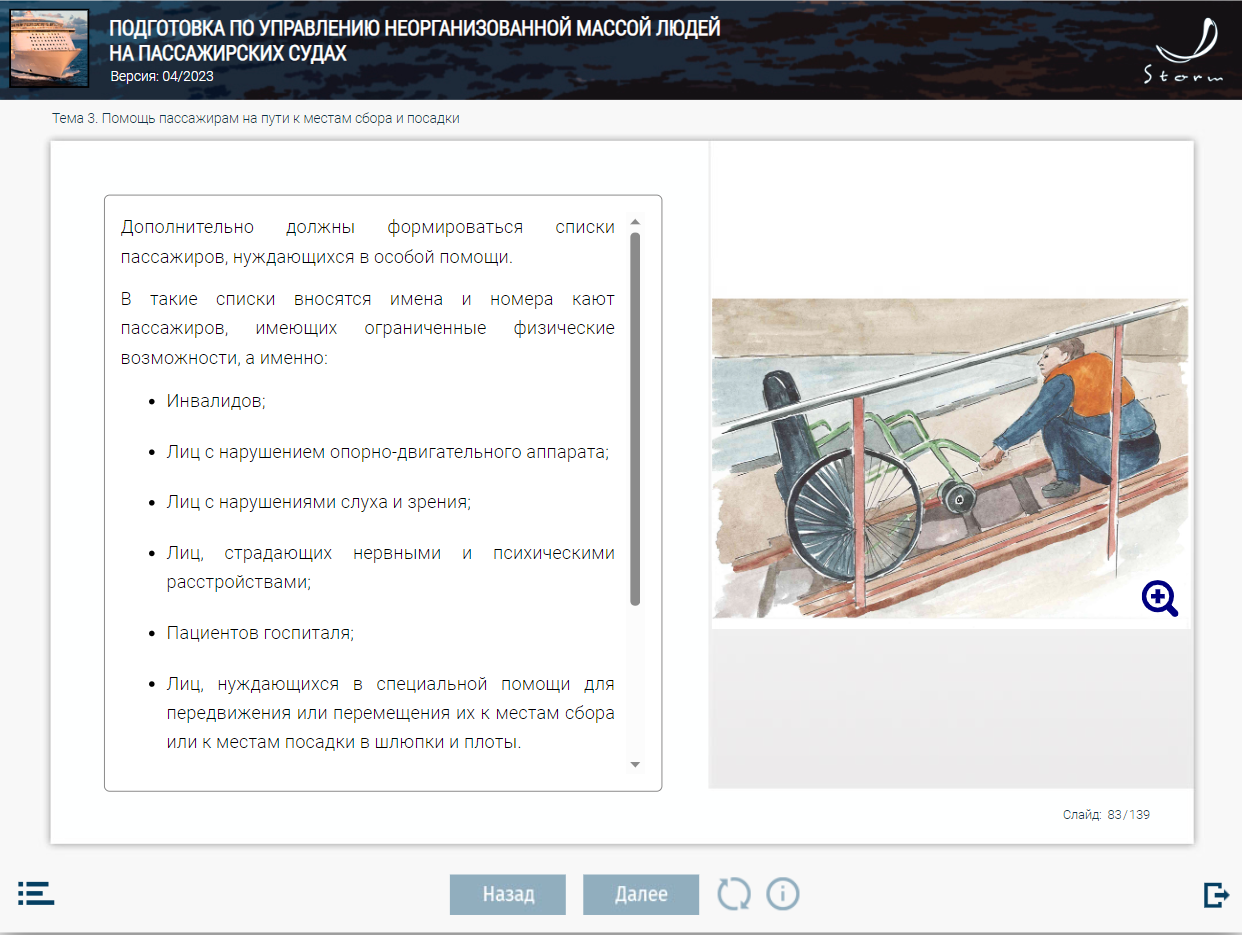The image size is (1242, 935).
Task: Click the Пациентов госпиталя bullet item
Action: (x=260, y=633)
